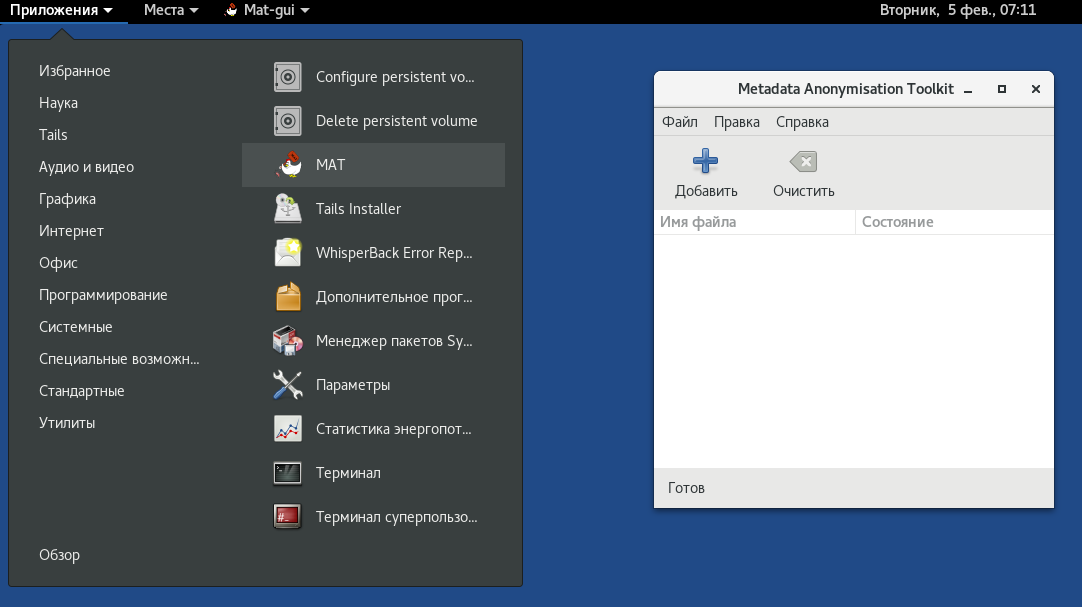The image size is (1082, 607).
Task: Expand the Места menu
Action: pyautogui.click(x=170, y=10)
